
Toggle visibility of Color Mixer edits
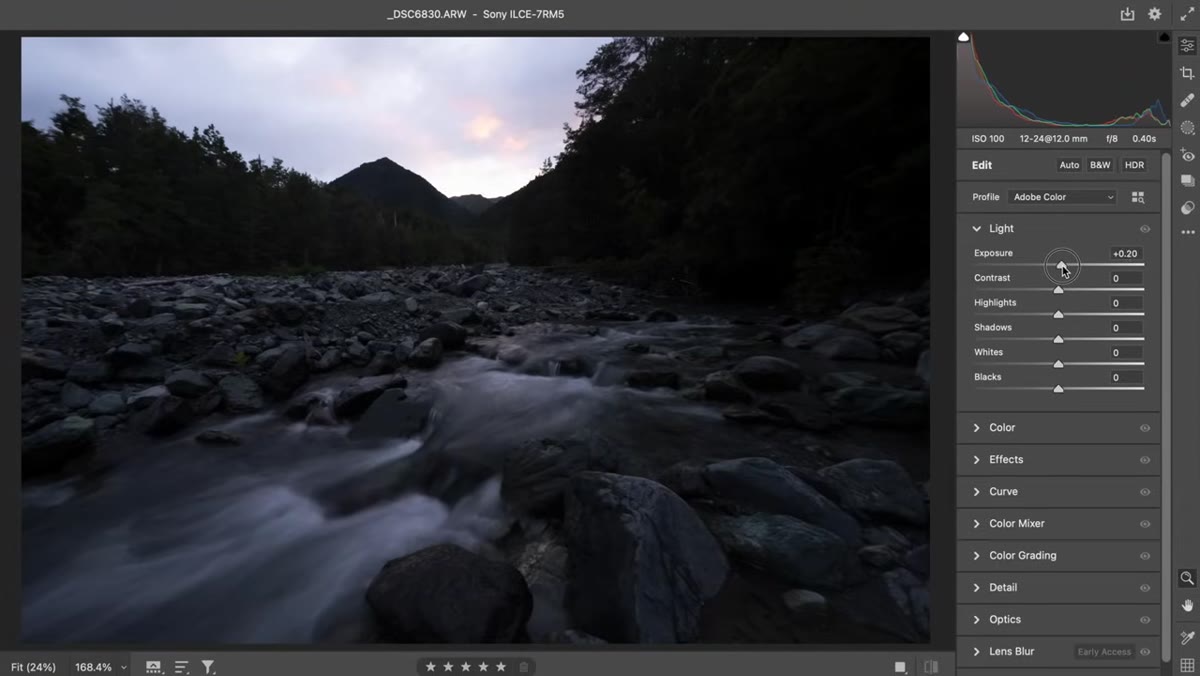coord(1145,524)
